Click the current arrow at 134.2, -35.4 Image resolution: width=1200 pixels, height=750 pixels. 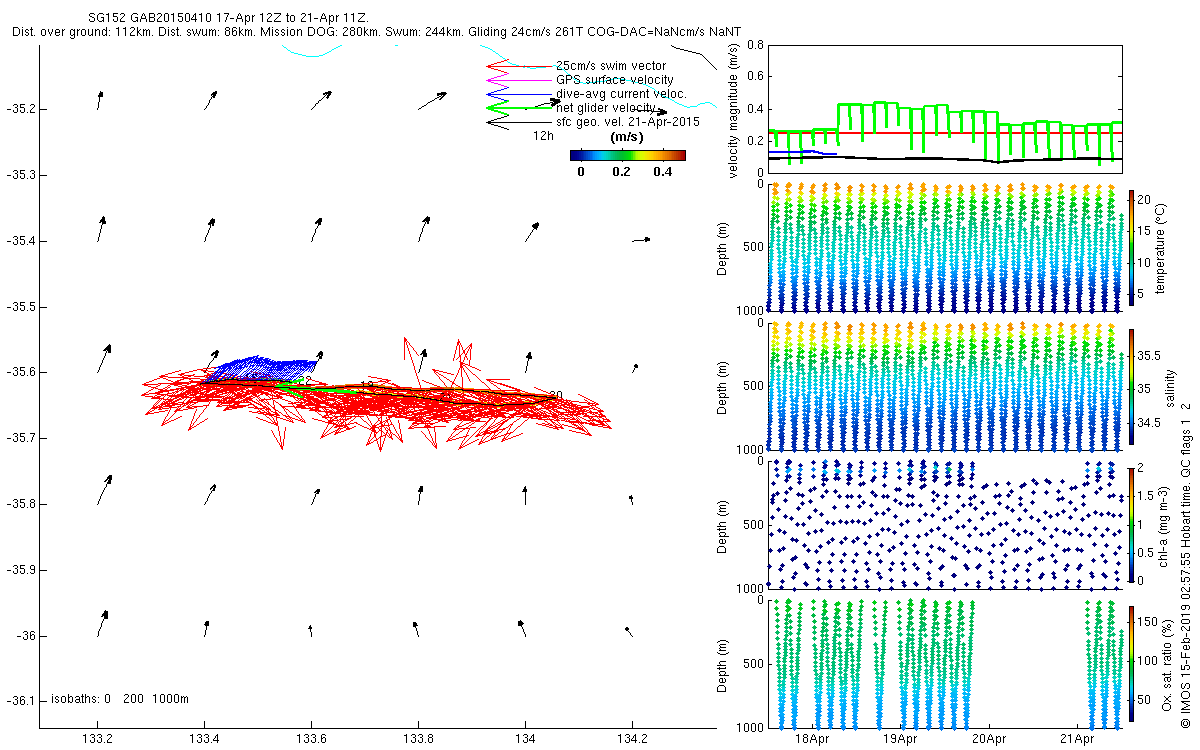[641, 240]
